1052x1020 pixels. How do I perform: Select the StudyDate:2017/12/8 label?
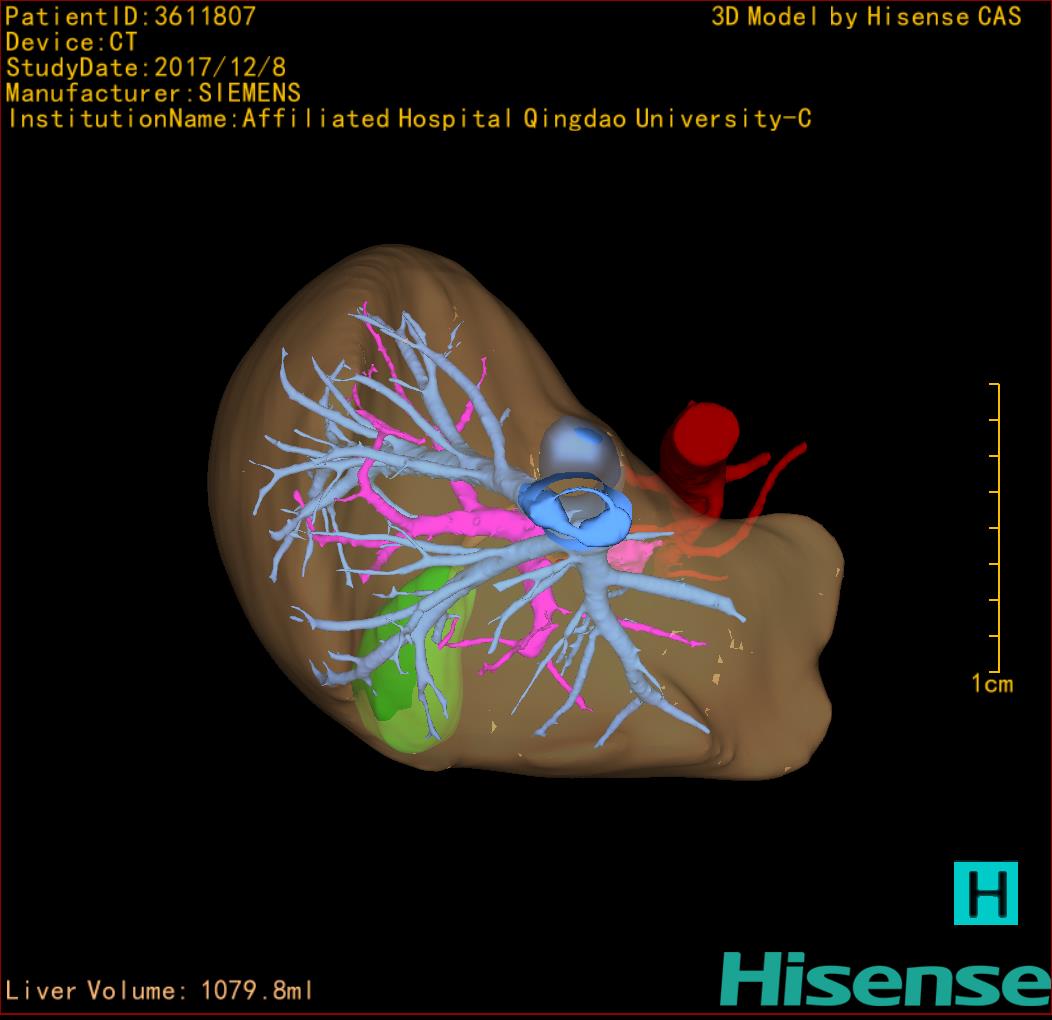pyautogui.click(x=145, y=68)
